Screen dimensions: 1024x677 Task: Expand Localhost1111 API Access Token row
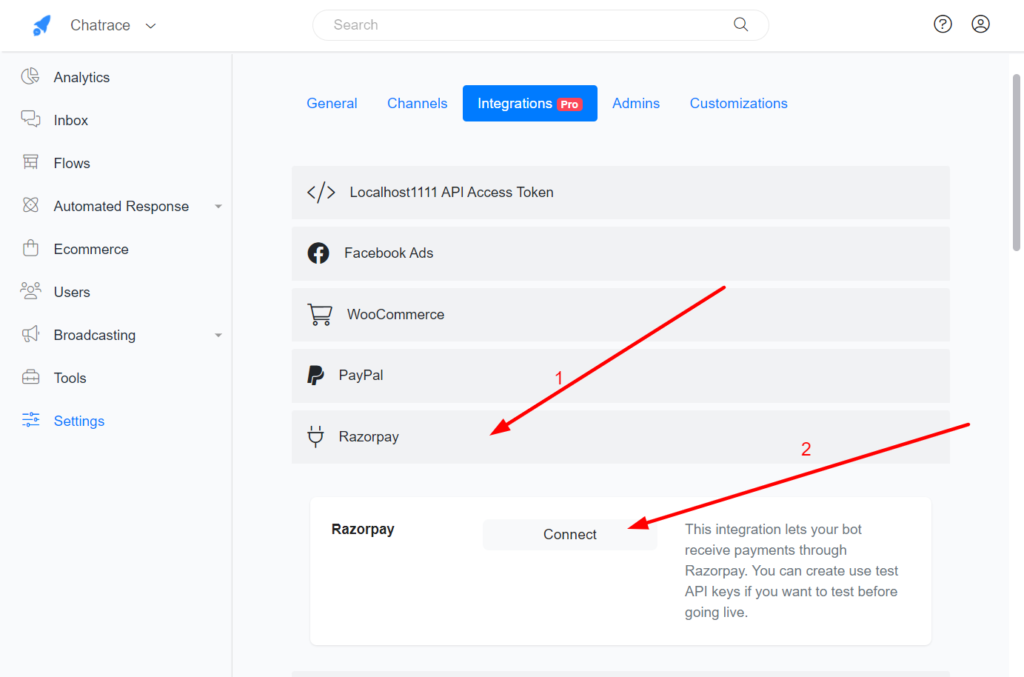point(620,193)
